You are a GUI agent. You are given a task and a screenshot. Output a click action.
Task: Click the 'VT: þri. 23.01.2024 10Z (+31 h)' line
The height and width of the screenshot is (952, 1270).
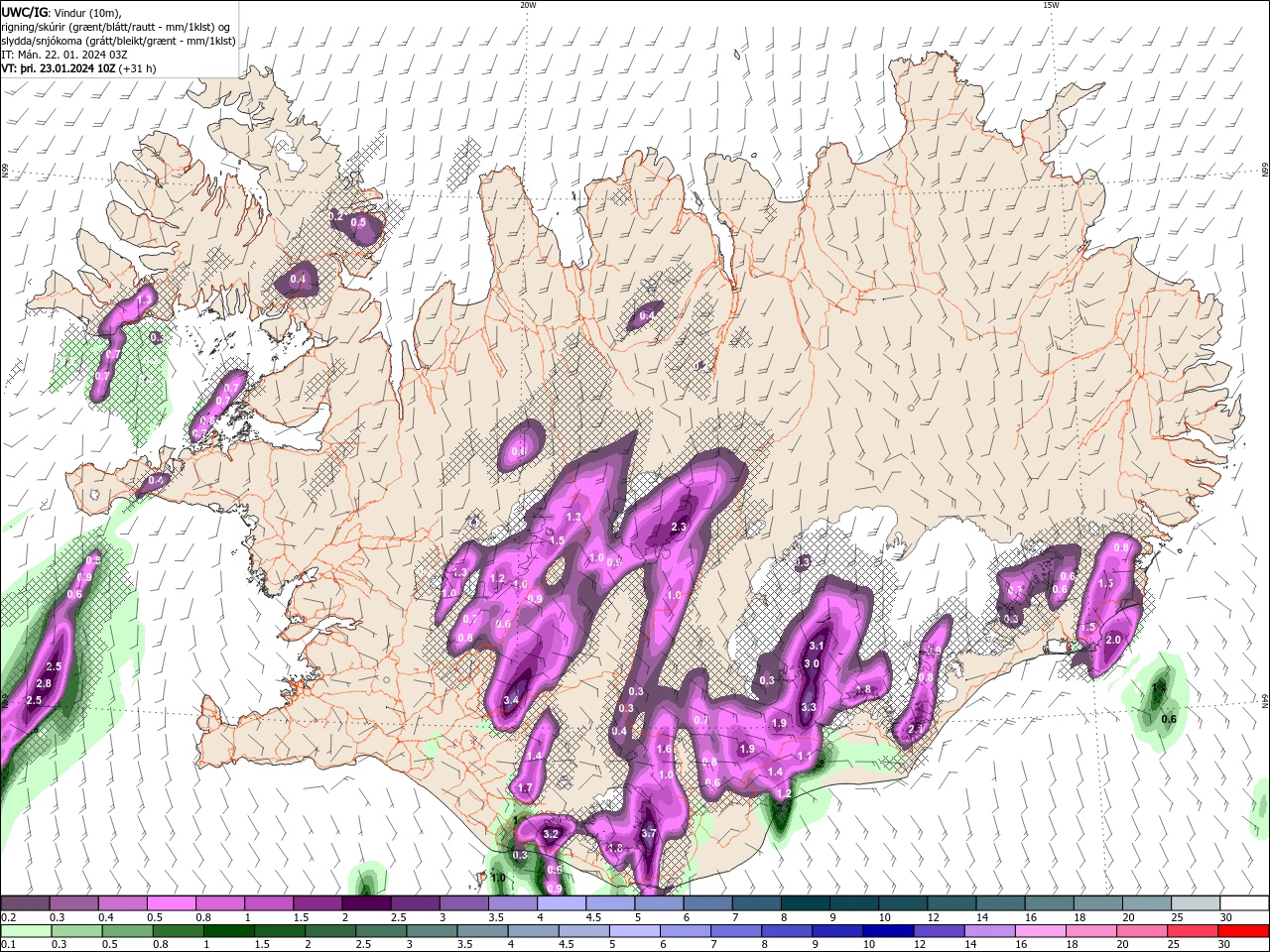pyautogui.click(x=78, y=68)
